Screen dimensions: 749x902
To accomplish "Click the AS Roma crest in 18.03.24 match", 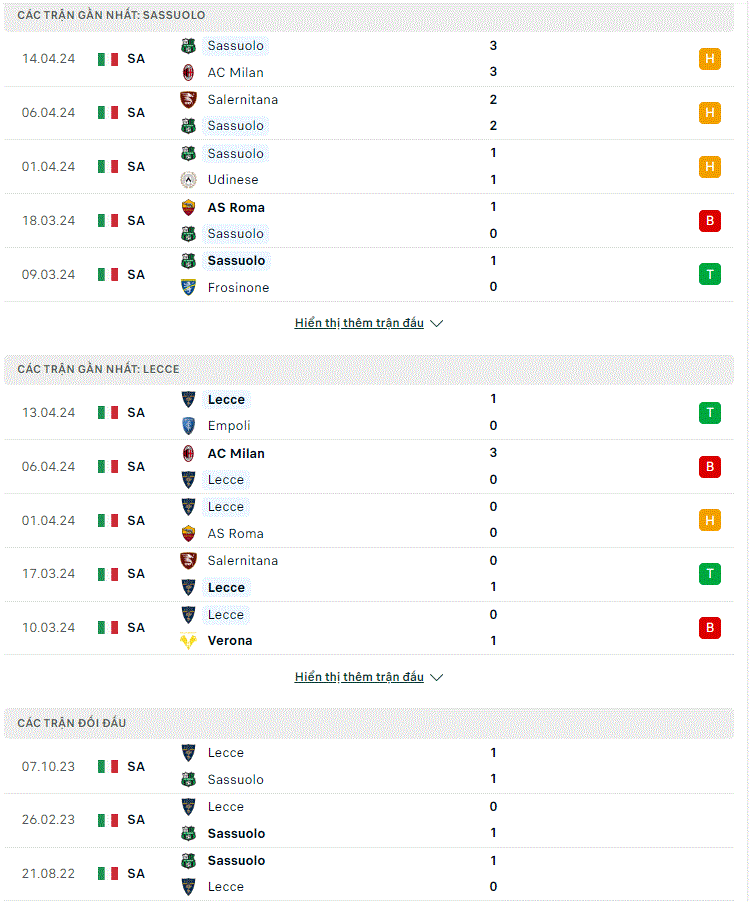I will point(188,208).
